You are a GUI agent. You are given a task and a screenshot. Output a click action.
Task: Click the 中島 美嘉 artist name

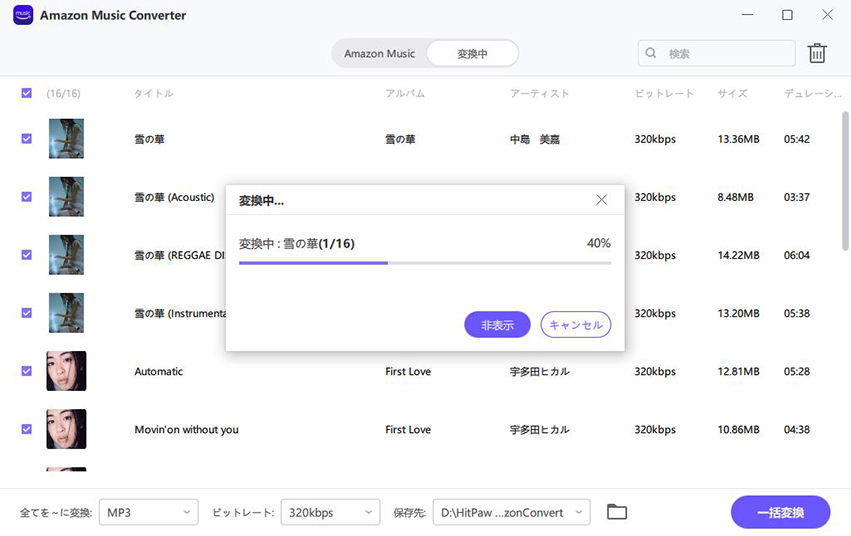pyautogui.click(x=535, y=139)
